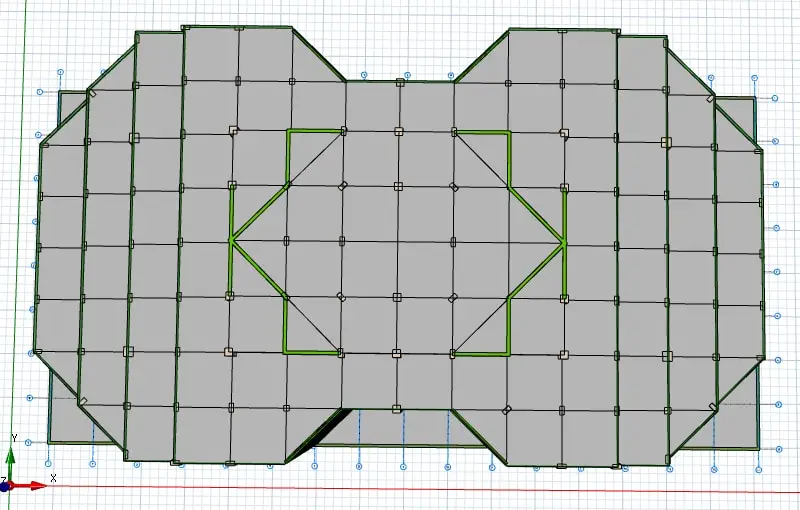Select the blue Z-axis origin dot
This screenshot has width=800, height=510.
(x=4, y=485)
